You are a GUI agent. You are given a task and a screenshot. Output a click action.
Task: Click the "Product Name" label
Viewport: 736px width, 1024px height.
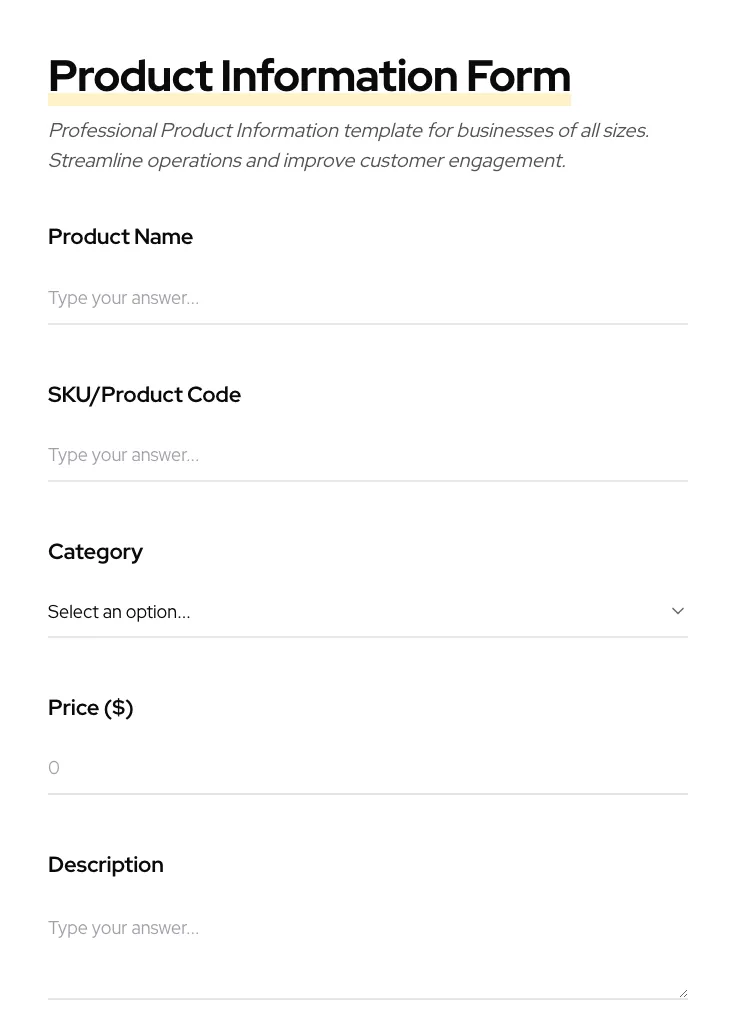click(120, 237)
